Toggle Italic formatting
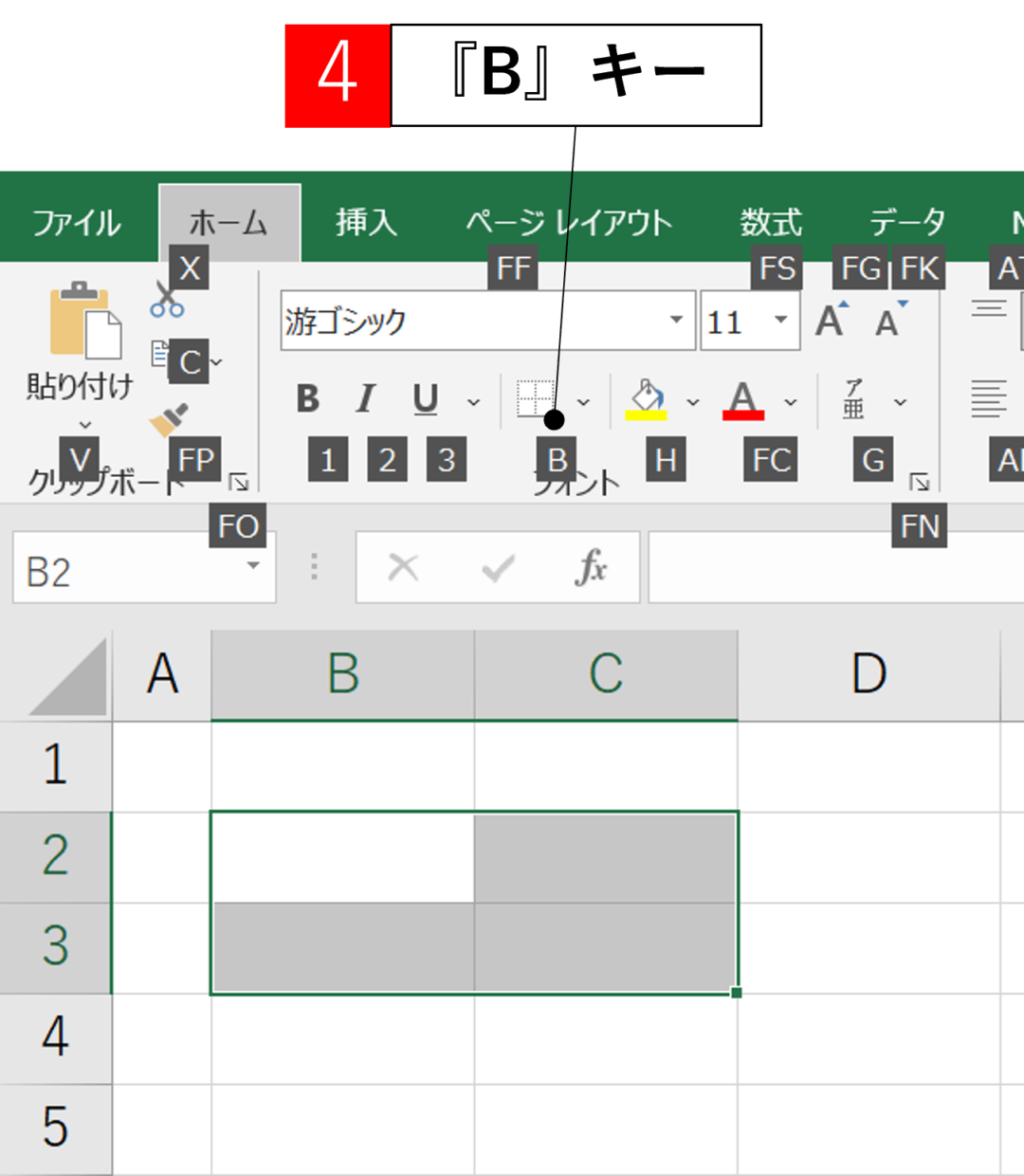The width and height of the screenshot is (1024, 1176). pos(365,399)
